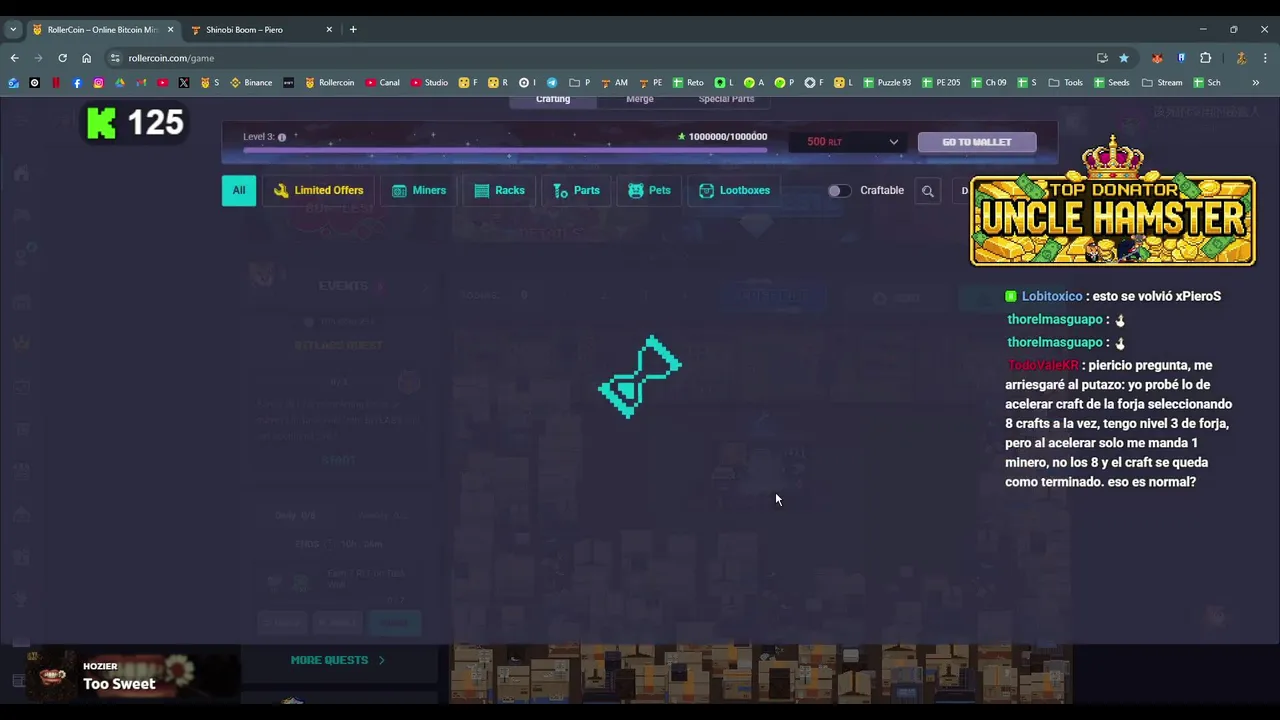
Task: Close the Shinobi Boom browser tab
Action: click(x=329, y=29)
